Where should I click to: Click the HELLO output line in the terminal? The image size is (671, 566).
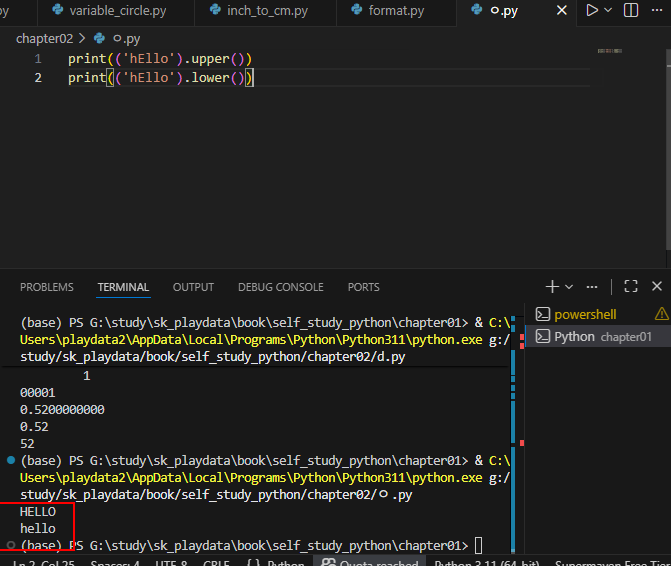coord(38,512)
